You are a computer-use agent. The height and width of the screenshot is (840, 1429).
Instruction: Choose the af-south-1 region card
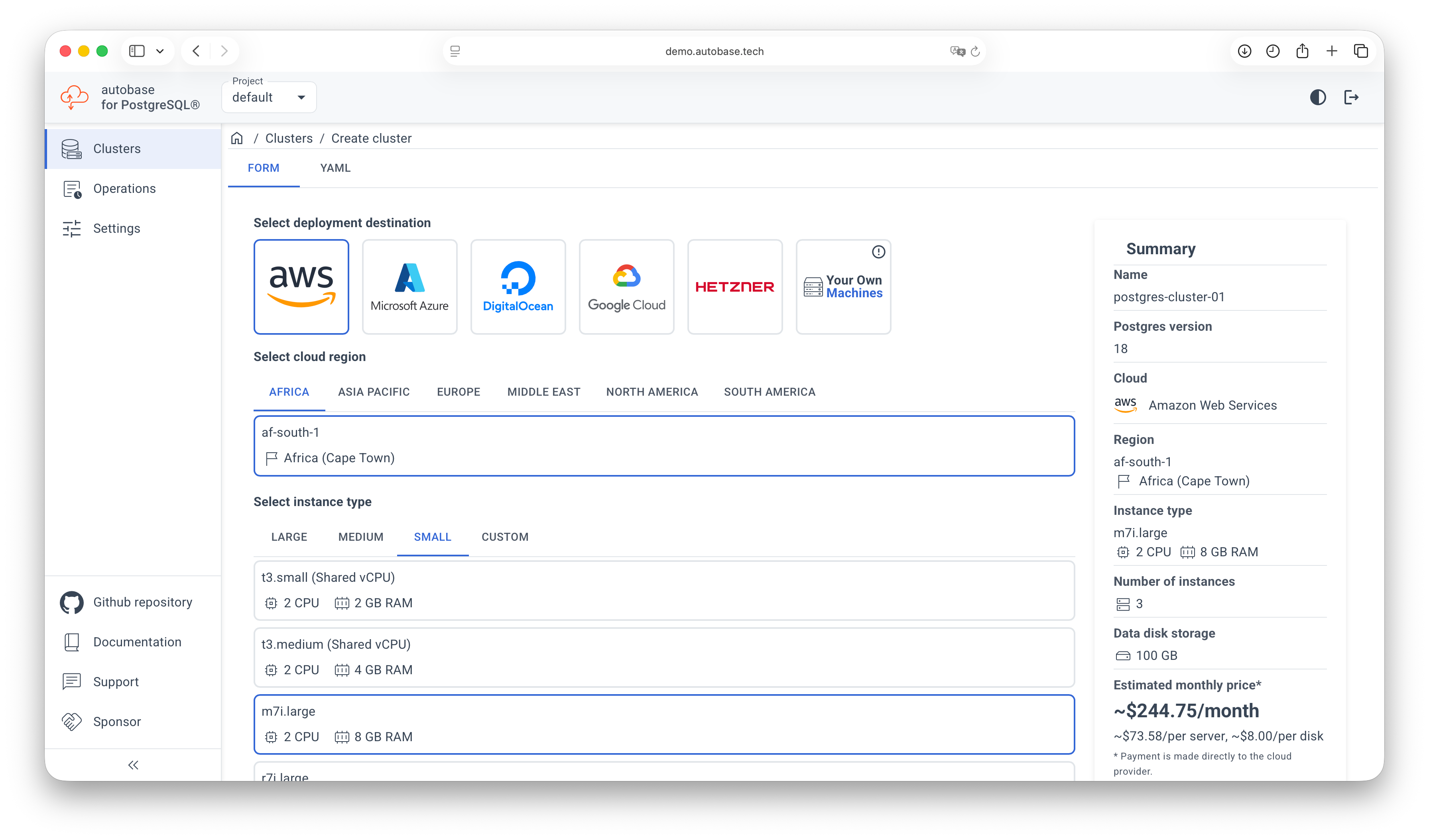click(x=663, y=446)
